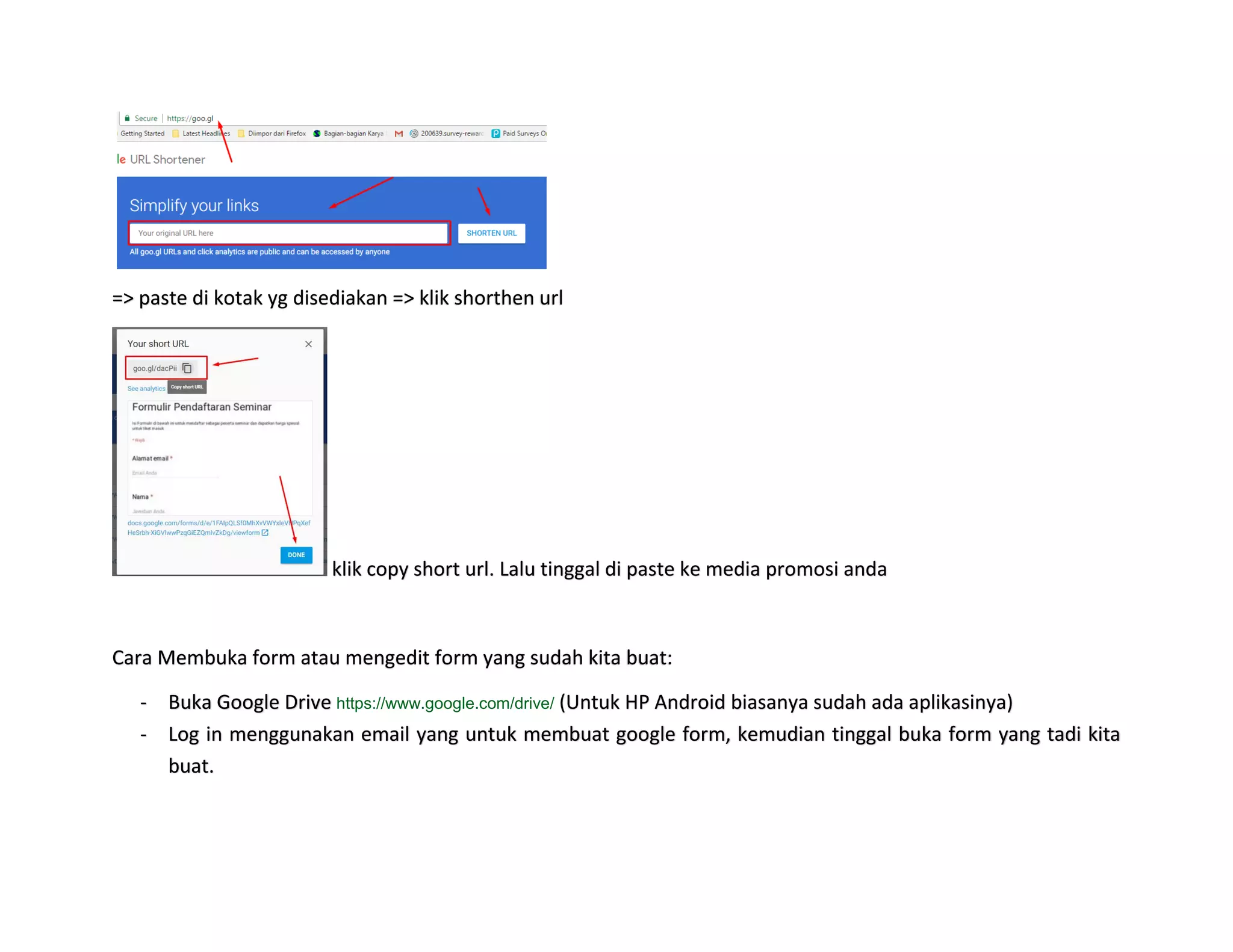The width and height of the screenshot is (1233, 952).
Task: Open the Bagian-bagian Karya bookmark
Action: click(348, 134)
